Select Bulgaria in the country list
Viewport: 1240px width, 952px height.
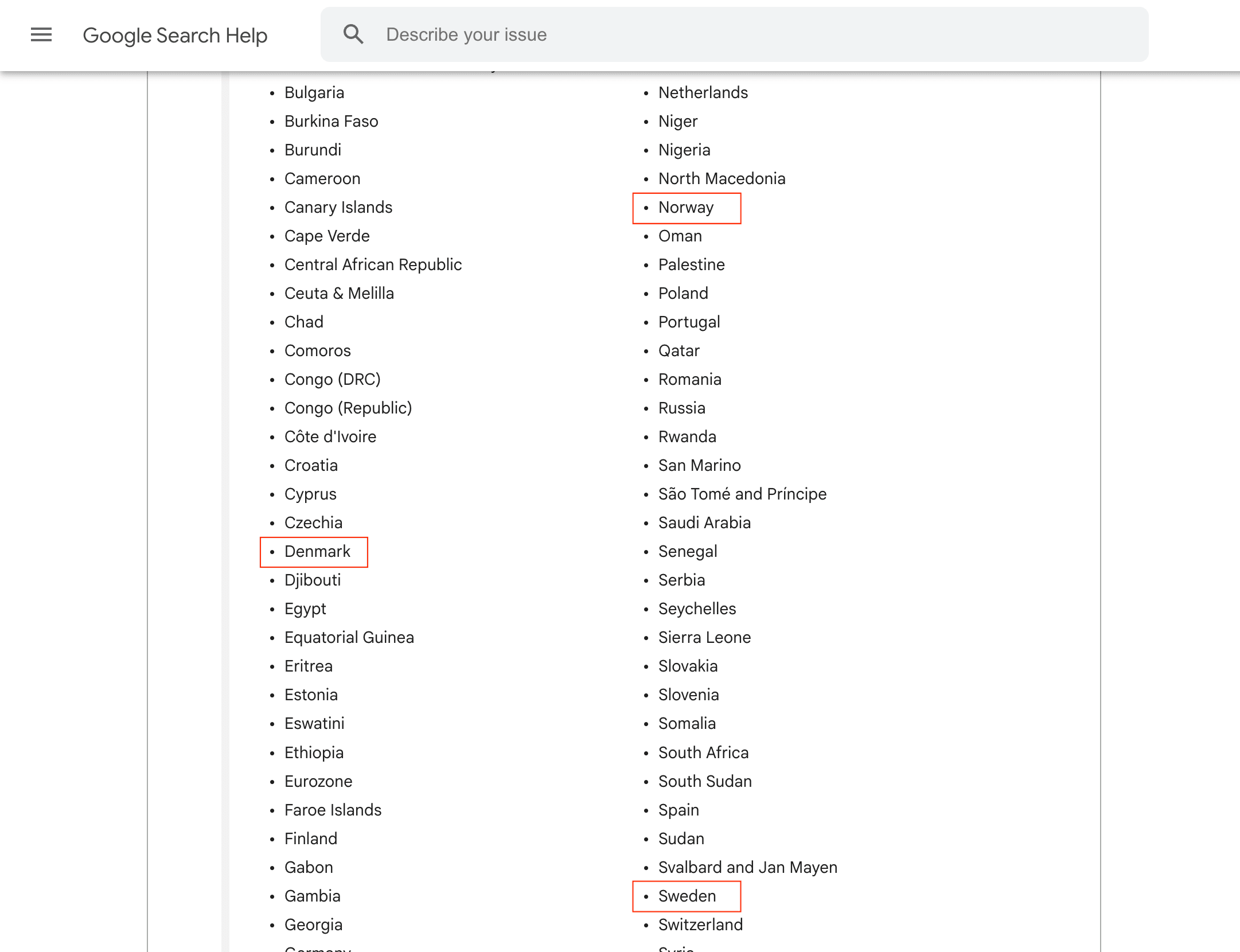coord(314,92)
